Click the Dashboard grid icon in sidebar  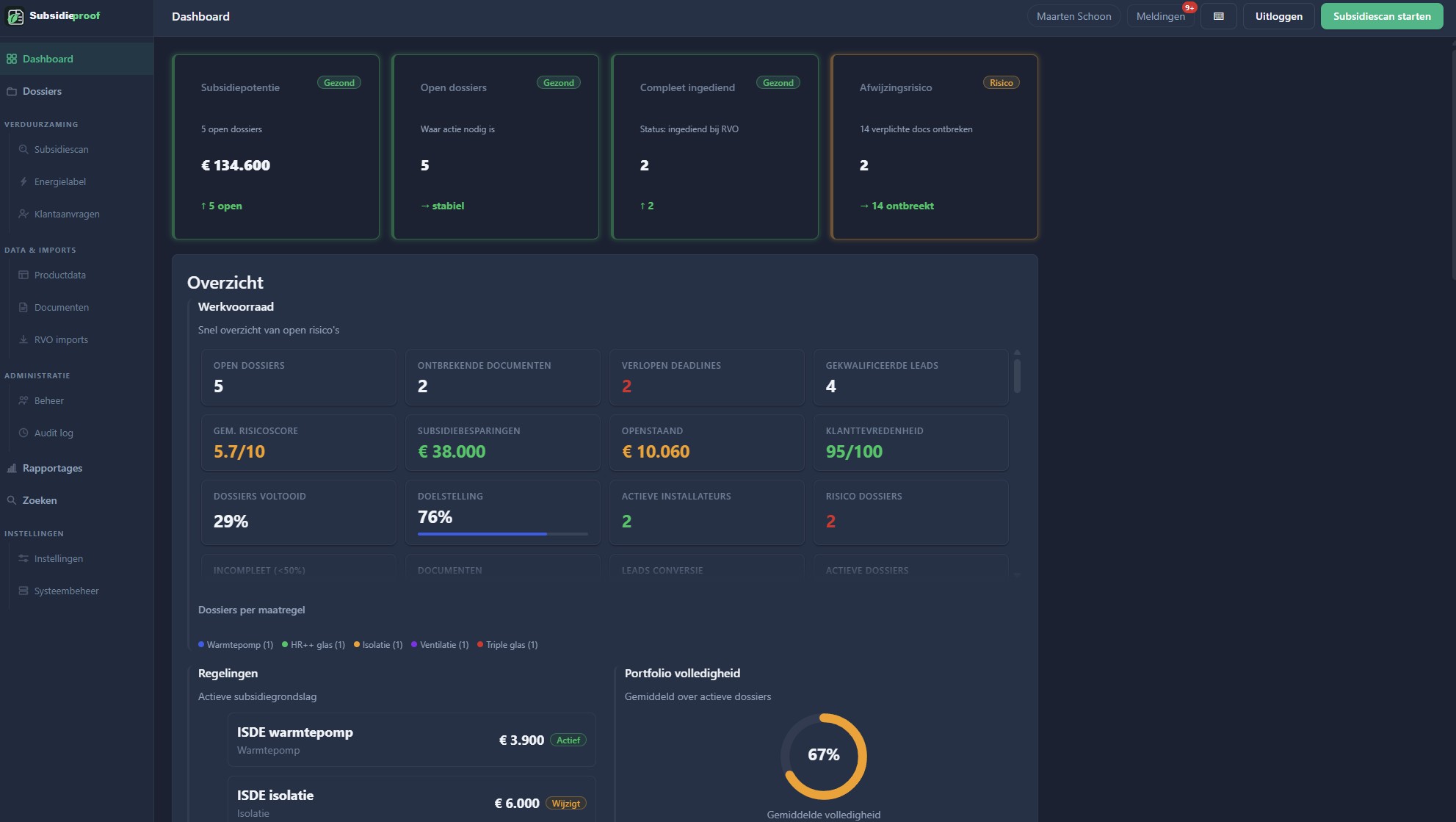12,59
